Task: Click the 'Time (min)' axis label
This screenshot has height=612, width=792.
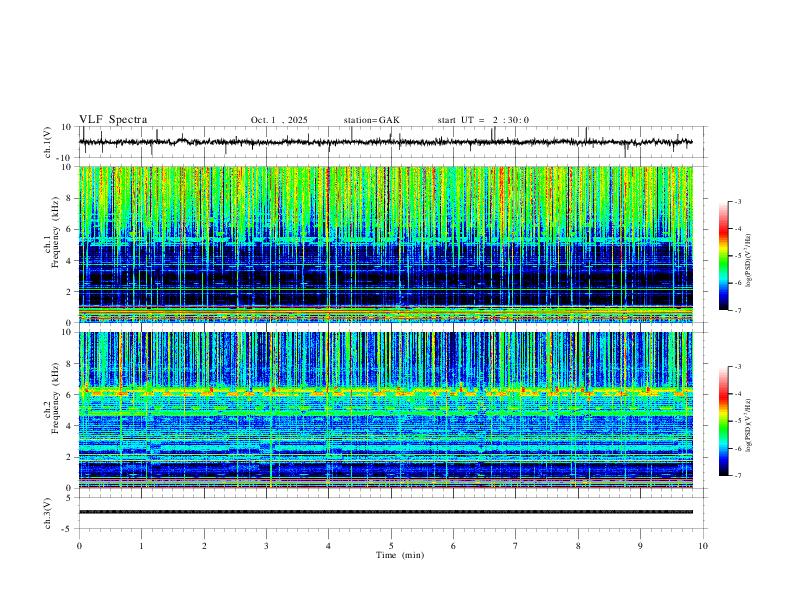Action: pos(400,555)
